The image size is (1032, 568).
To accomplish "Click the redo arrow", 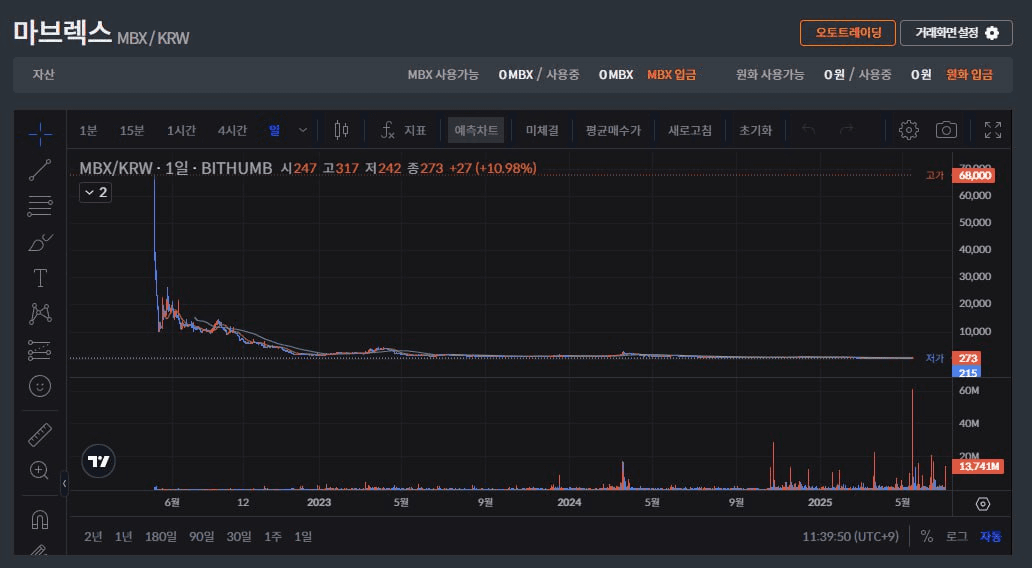I will (846, 130).
